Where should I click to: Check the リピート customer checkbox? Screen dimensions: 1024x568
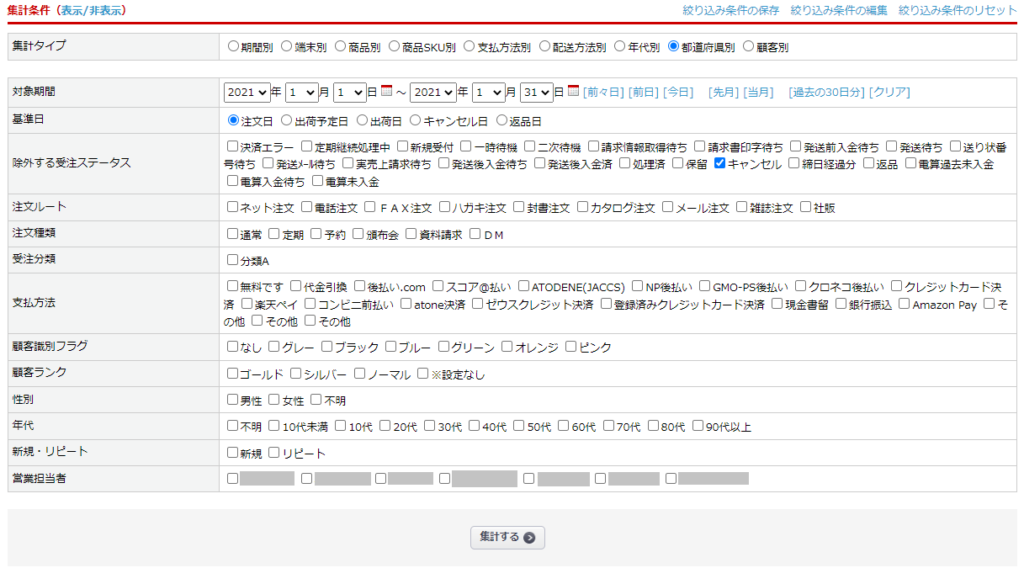(274, 453)
